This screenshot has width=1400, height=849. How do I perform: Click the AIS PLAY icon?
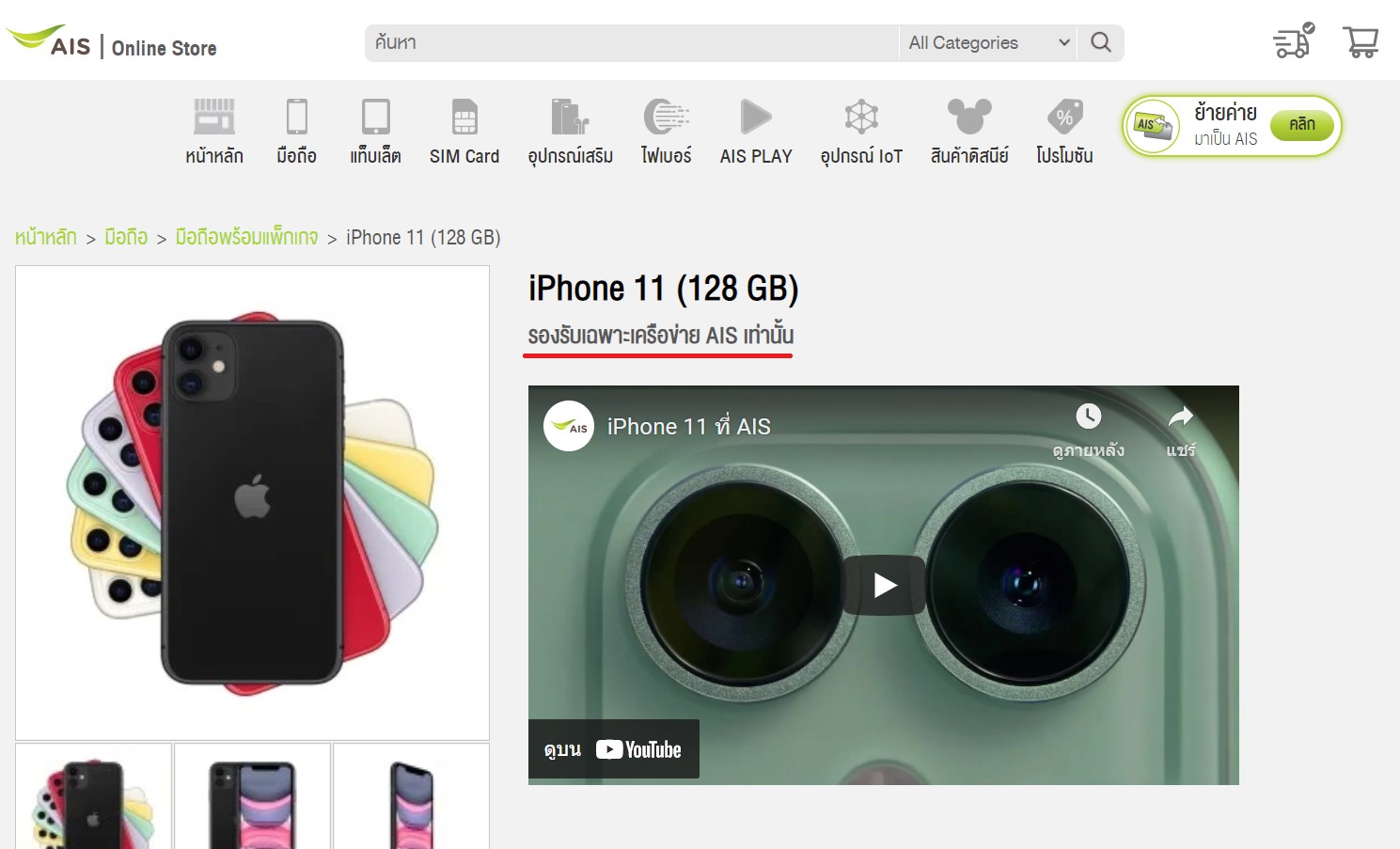click(756, 117)
